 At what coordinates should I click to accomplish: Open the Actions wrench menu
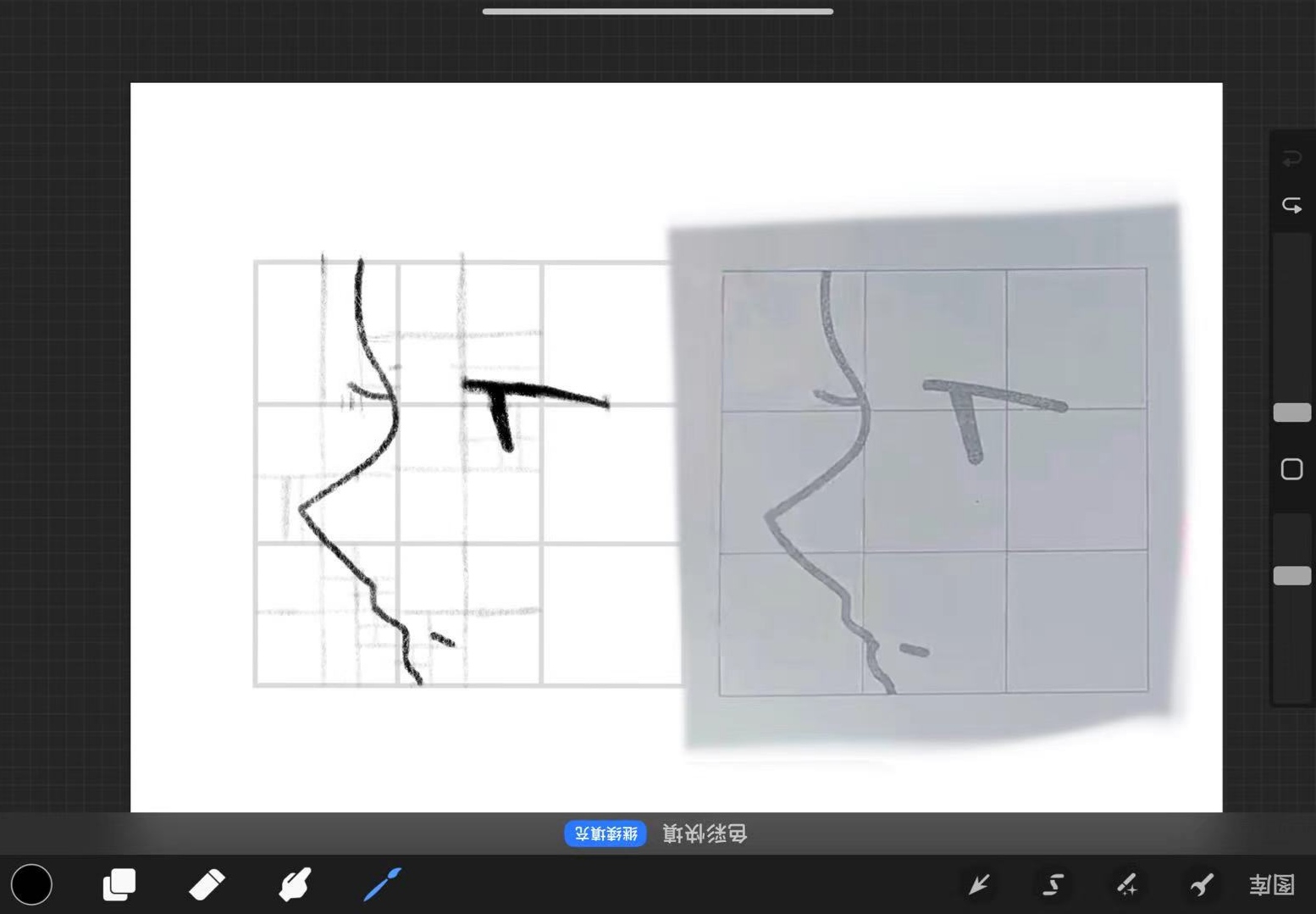point(1202,885)
